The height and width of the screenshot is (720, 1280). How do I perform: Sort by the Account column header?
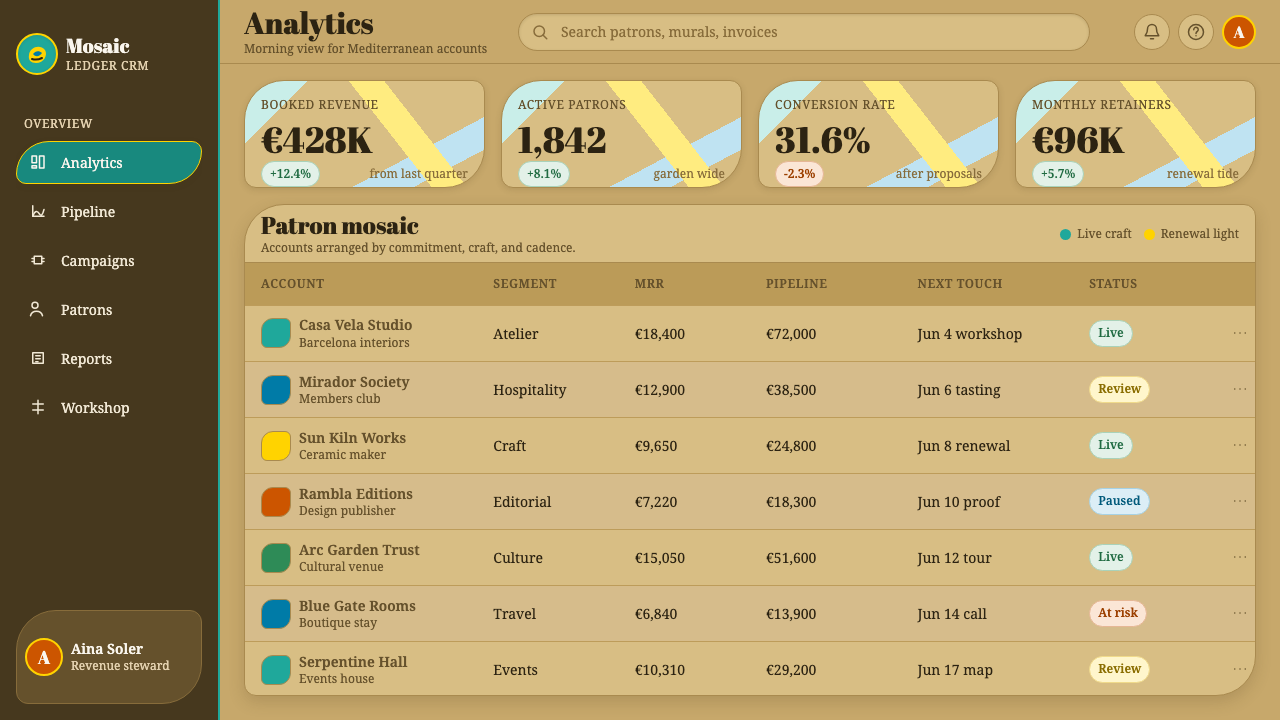pos(293,284)
